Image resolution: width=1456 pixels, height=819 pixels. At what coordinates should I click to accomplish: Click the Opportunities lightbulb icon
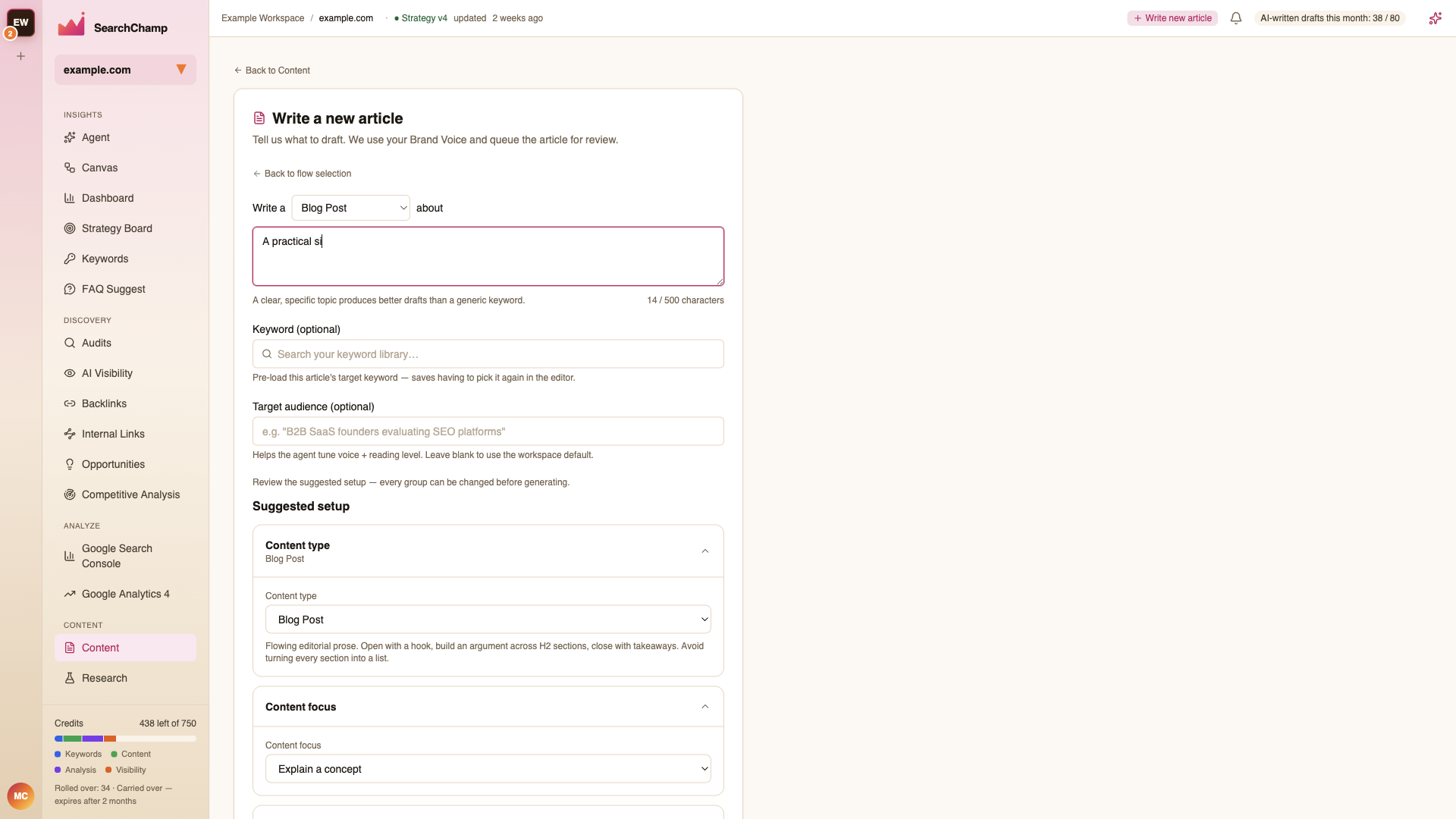(x=70, y=464)
